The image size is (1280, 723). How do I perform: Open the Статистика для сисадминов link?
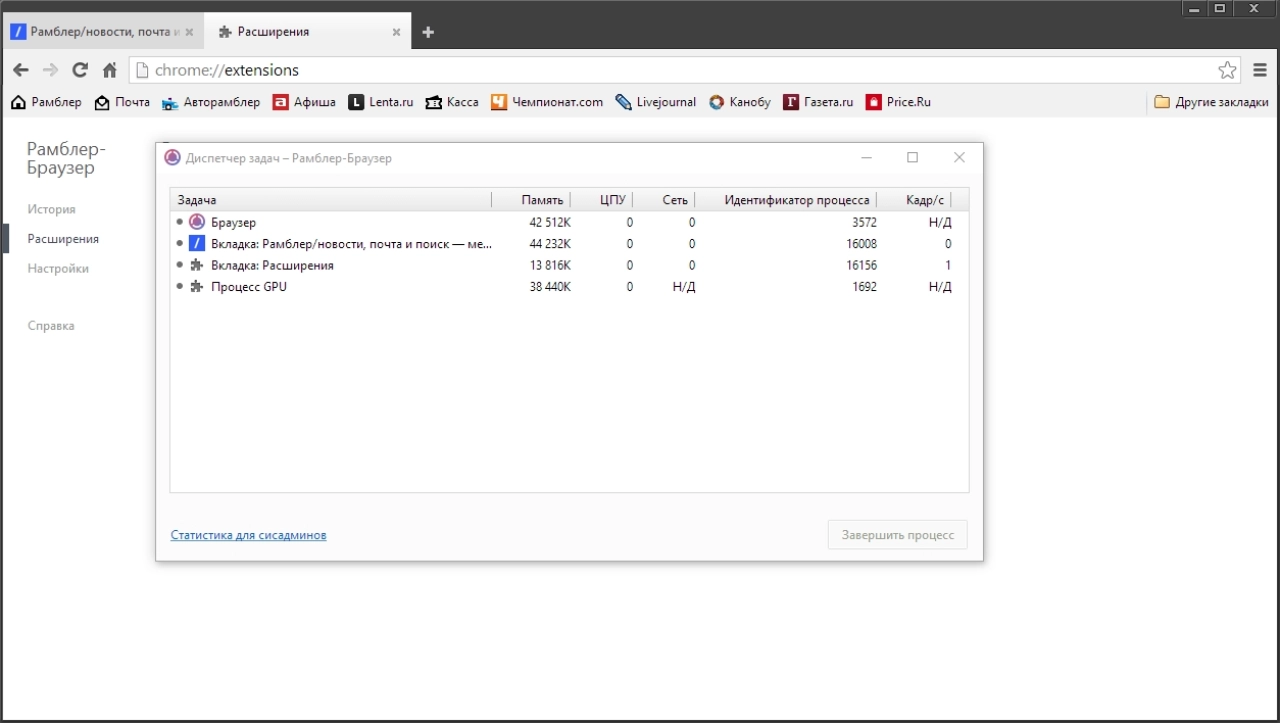(x=248, y=535)
